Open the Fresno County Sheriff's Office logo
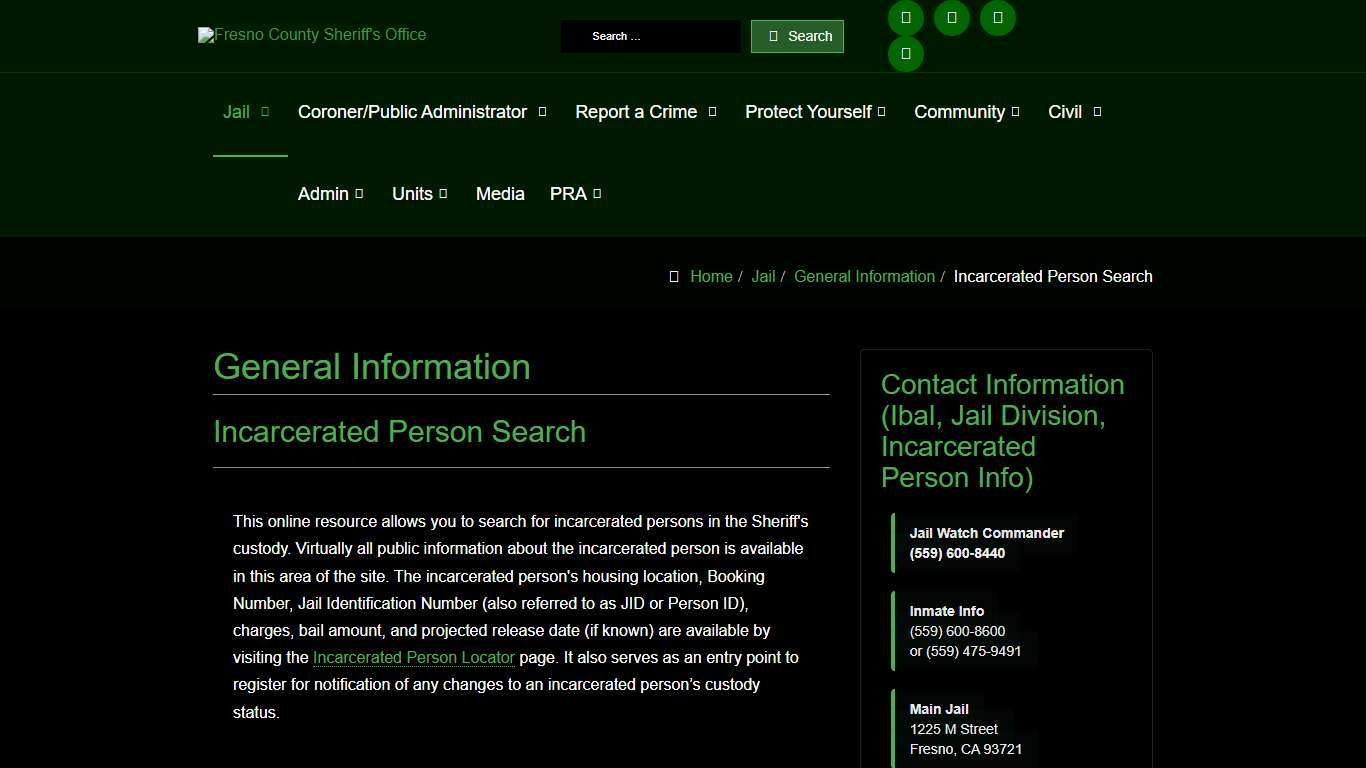Screen dimensions: 1366x768 coord(311,35)
